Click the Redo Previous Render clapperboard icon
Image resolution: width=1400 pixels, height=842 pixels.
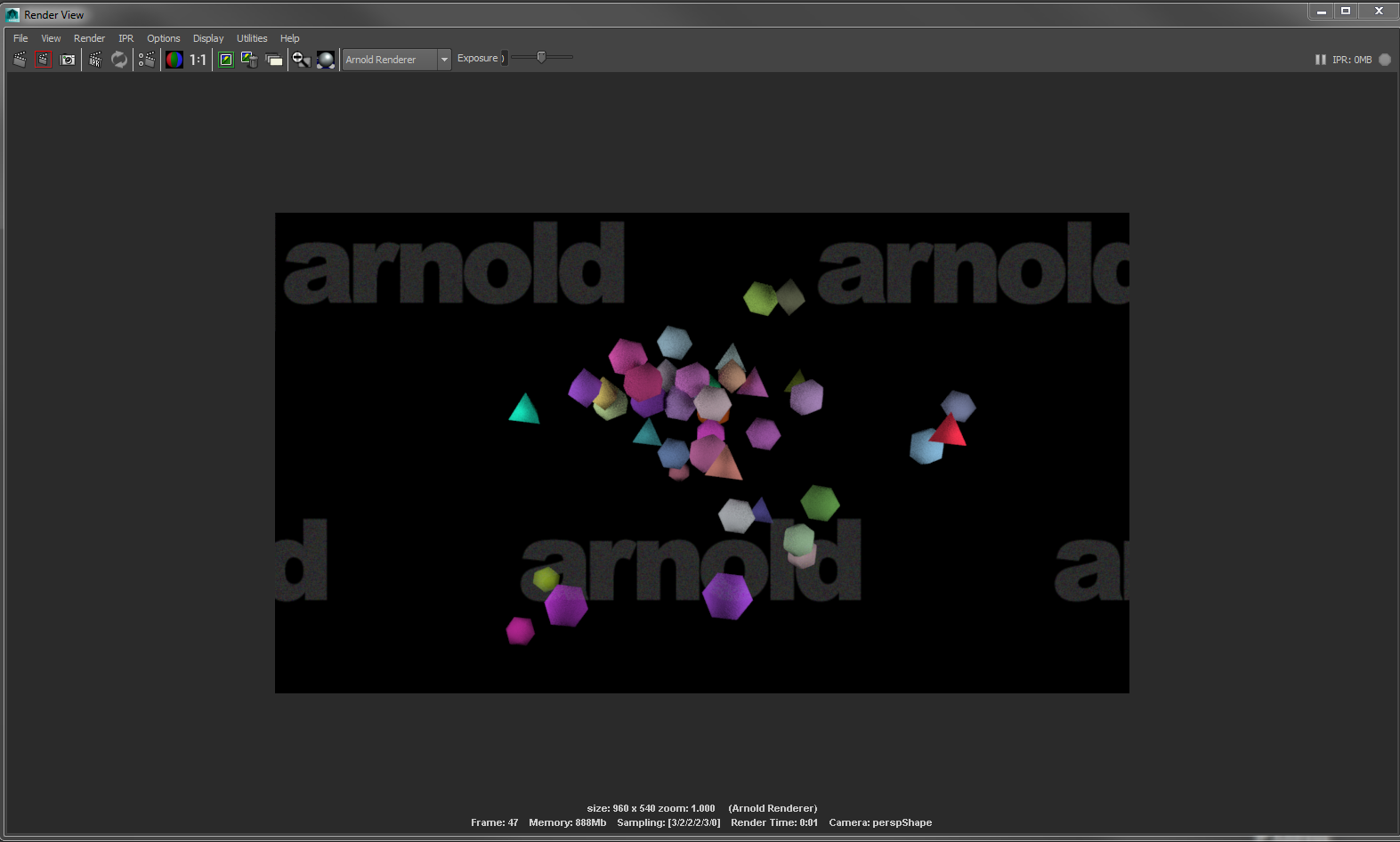tap(20, 60)
